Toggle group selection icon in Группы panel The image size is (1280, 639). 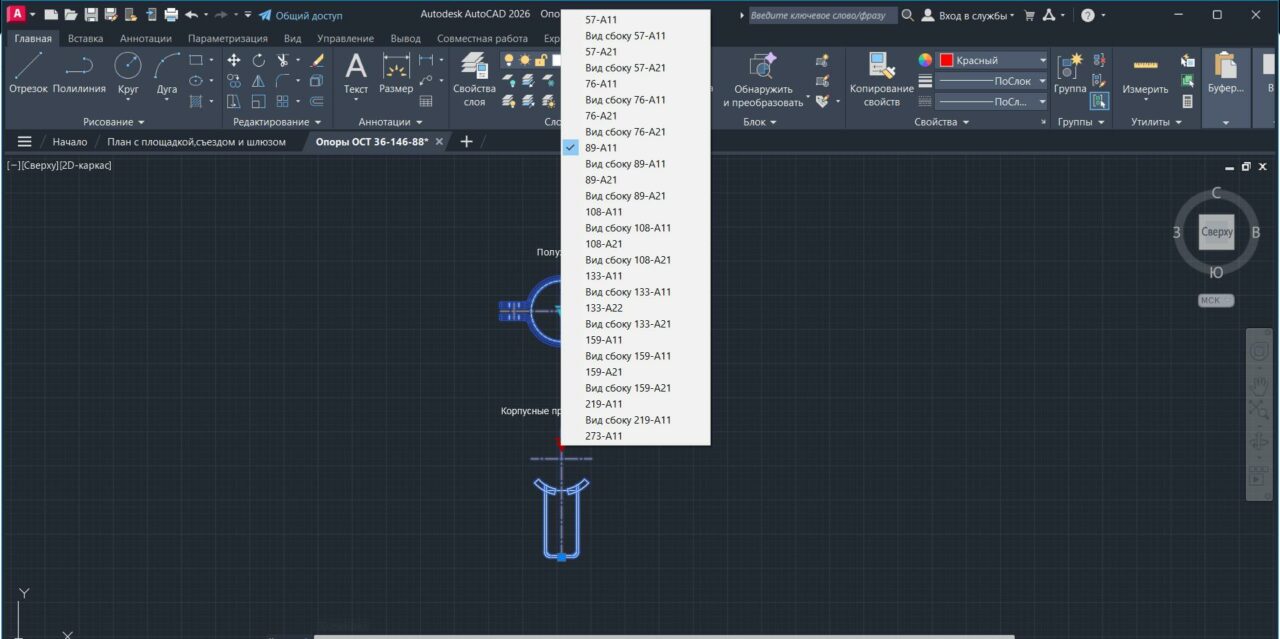[x=1099, y=101]
